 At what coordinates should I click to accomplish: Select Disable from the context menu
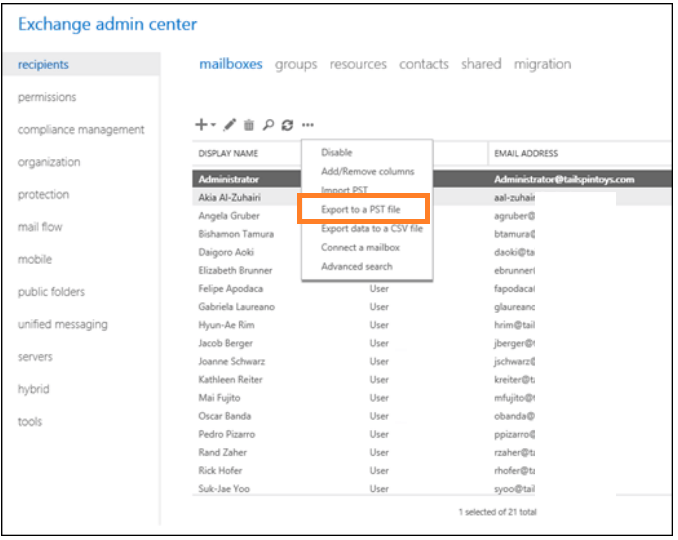tap(336, 152)
